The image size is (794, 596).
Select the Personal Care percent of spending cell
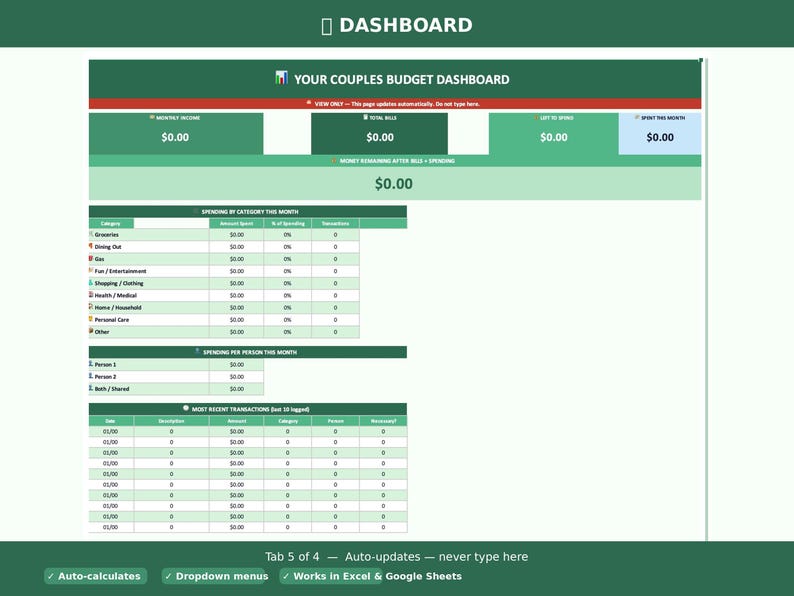(x=288, y=320)
